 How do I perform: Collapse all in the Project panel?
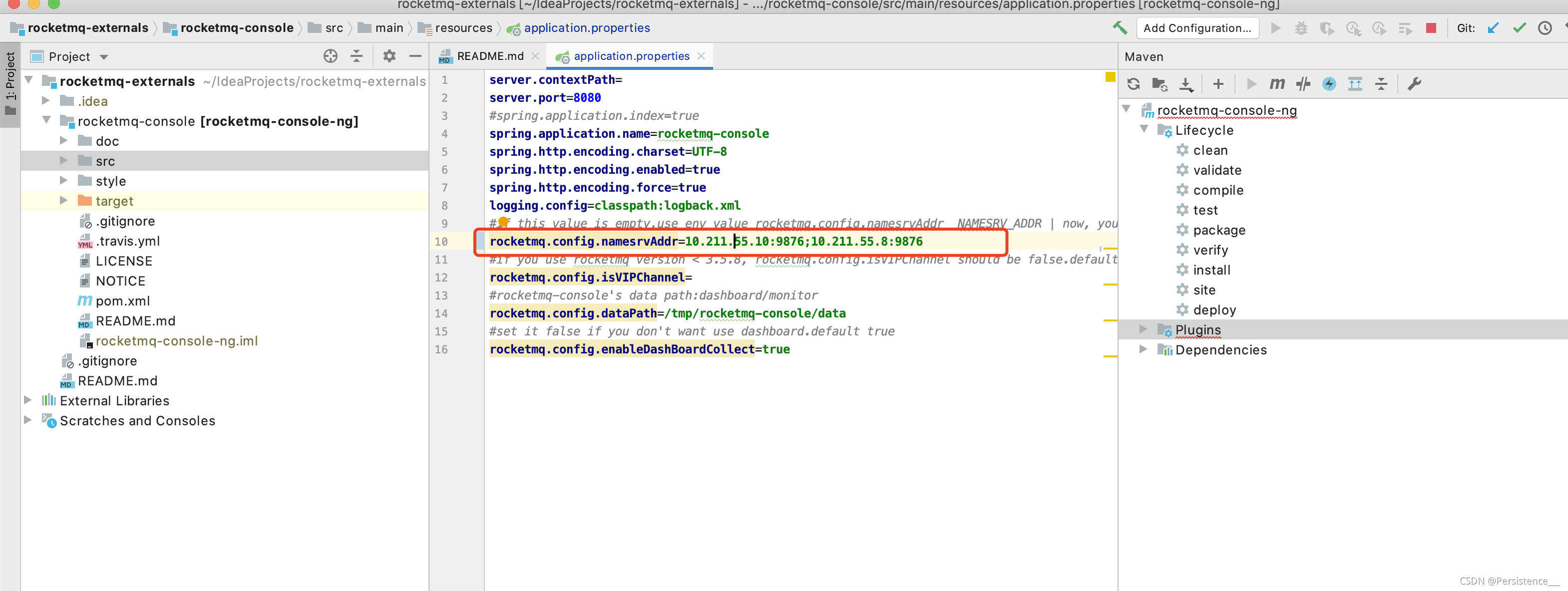coord(357,56)
